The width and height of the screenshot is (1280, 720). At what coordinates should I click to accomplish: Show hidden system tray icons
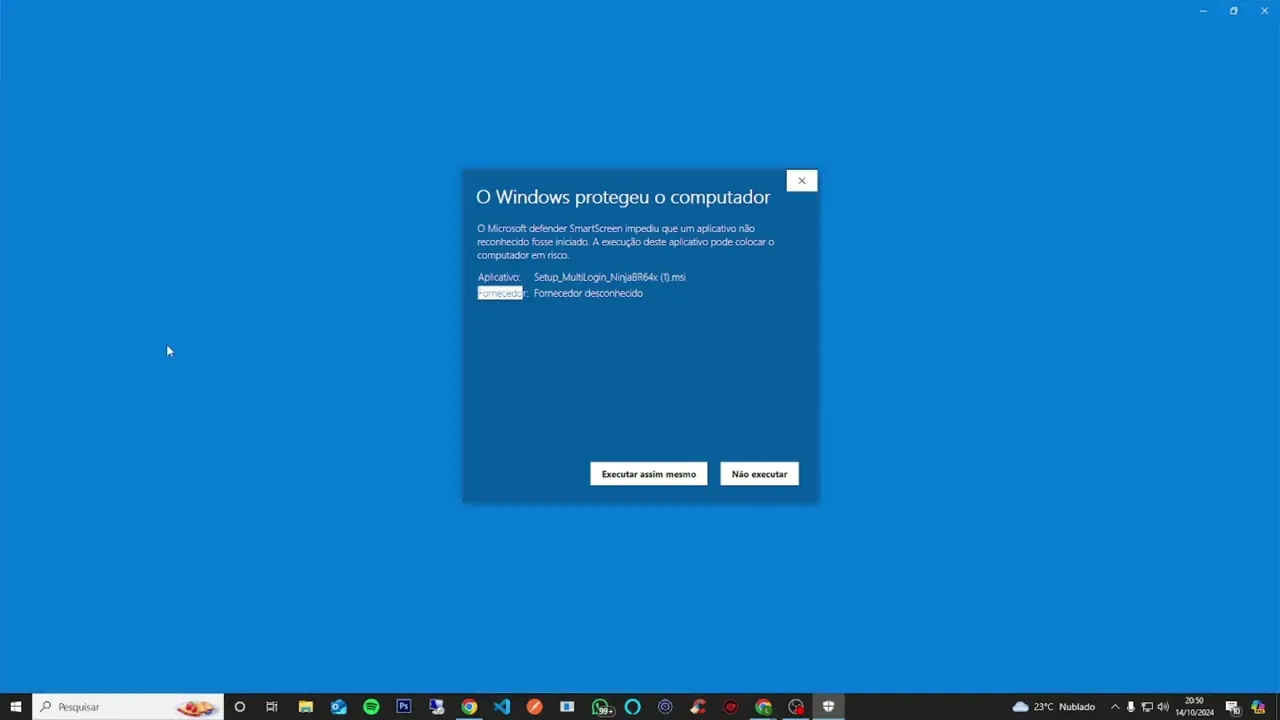tap(1115, 707)
